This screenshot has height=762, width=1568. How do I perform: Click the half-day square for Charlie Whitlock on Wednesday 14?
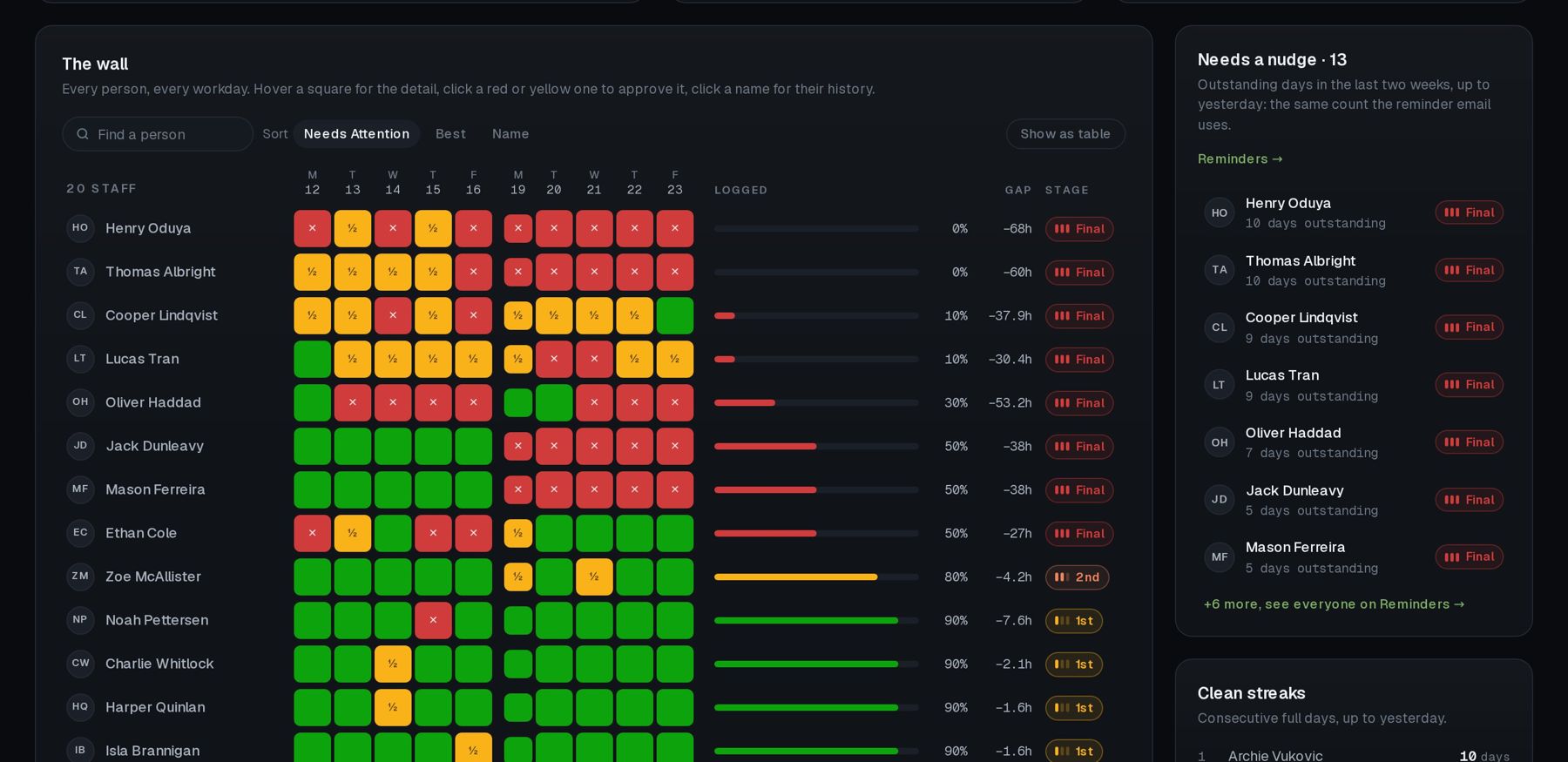click(x=393, y=664)
